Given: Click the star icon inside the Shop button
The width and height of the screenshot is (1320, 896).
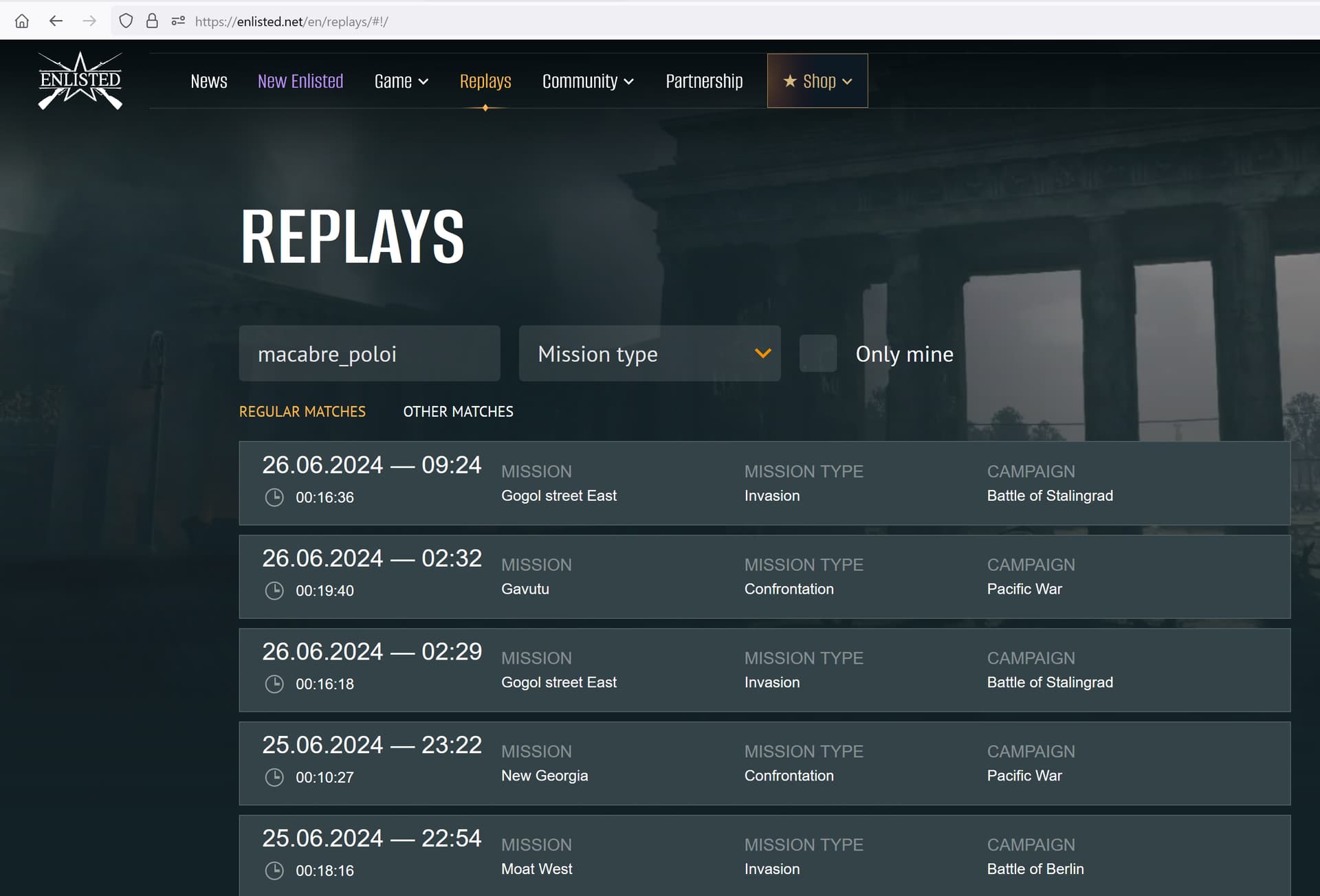Looking at the screenshot, I should coord(791,80).
